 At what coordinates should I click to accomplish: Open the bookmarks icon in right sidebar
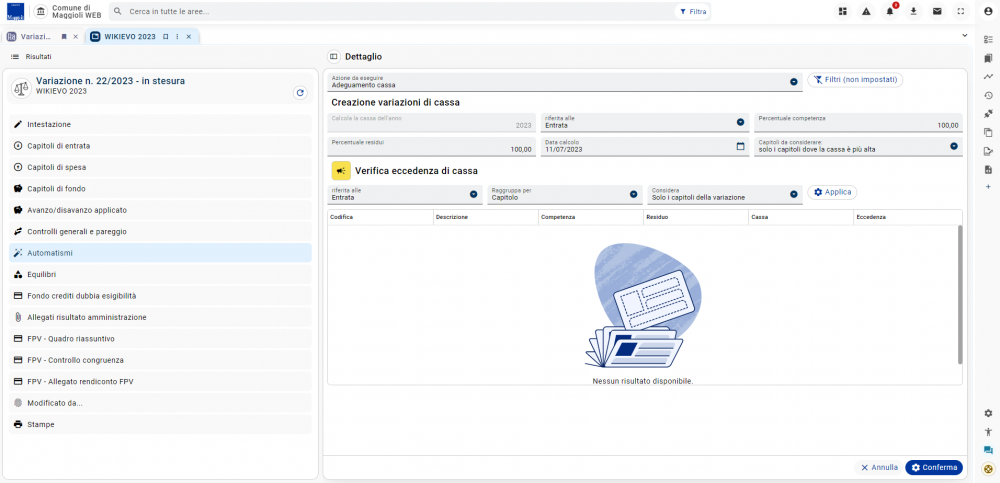point(989,58)
